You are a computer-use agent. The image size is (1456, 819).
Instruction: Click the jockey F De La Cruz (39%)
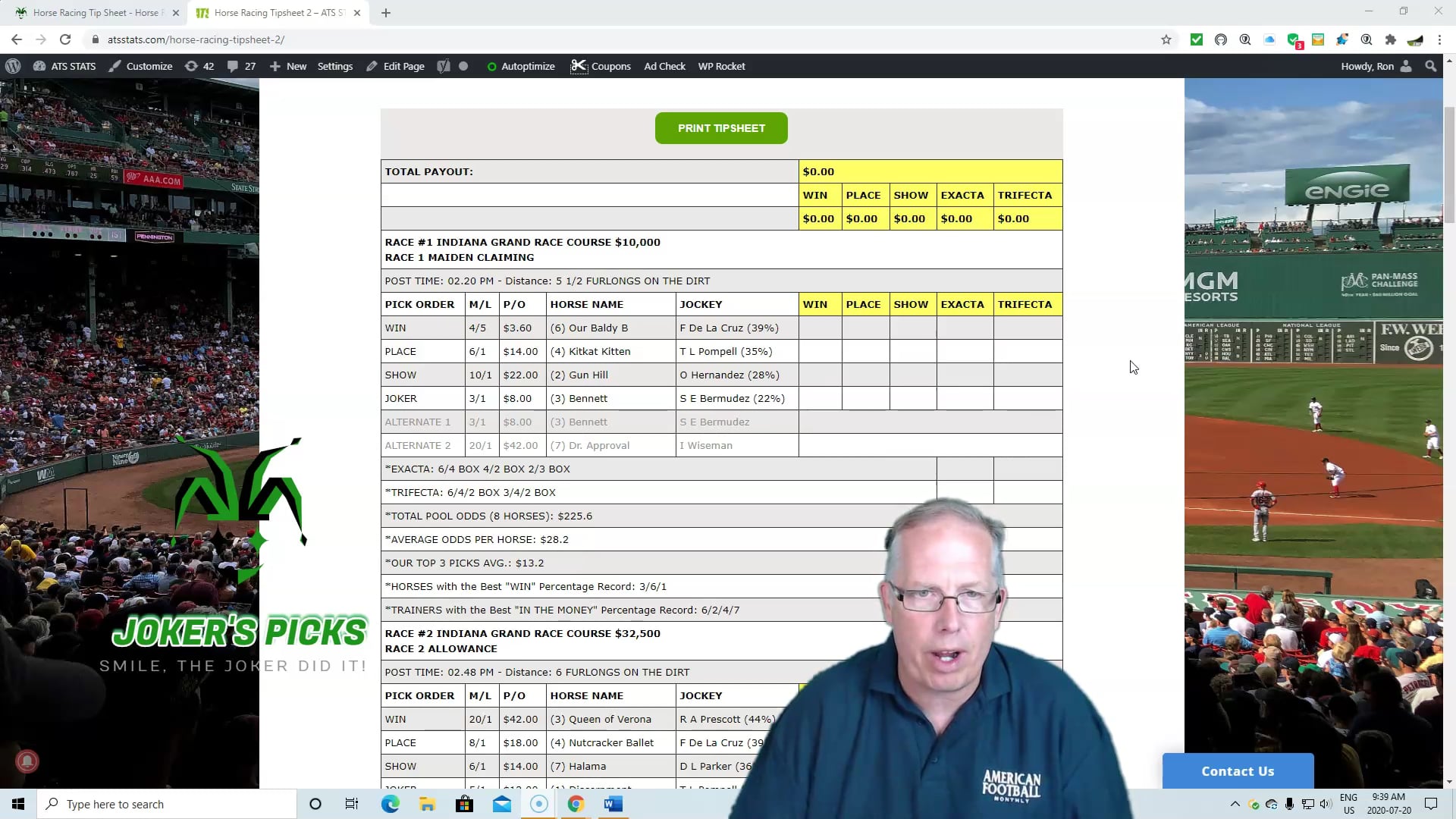coord(729,328)
